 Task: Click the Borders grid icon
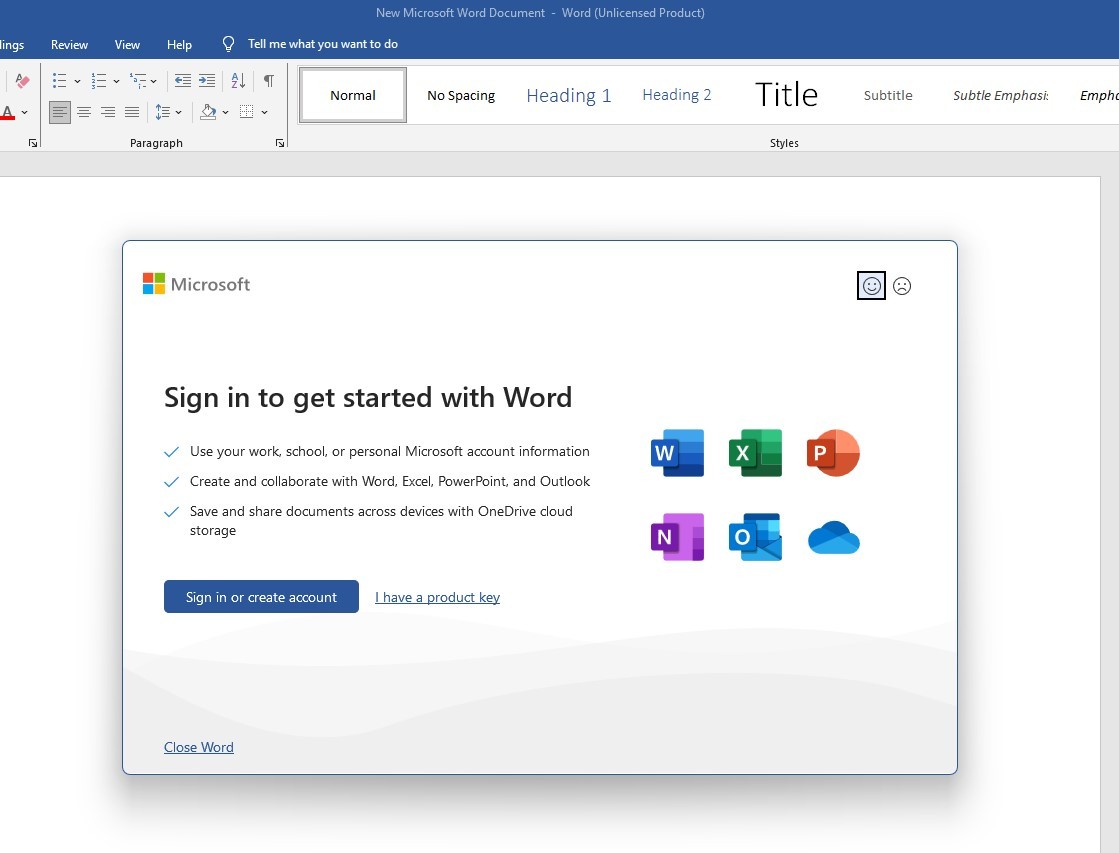246,112
